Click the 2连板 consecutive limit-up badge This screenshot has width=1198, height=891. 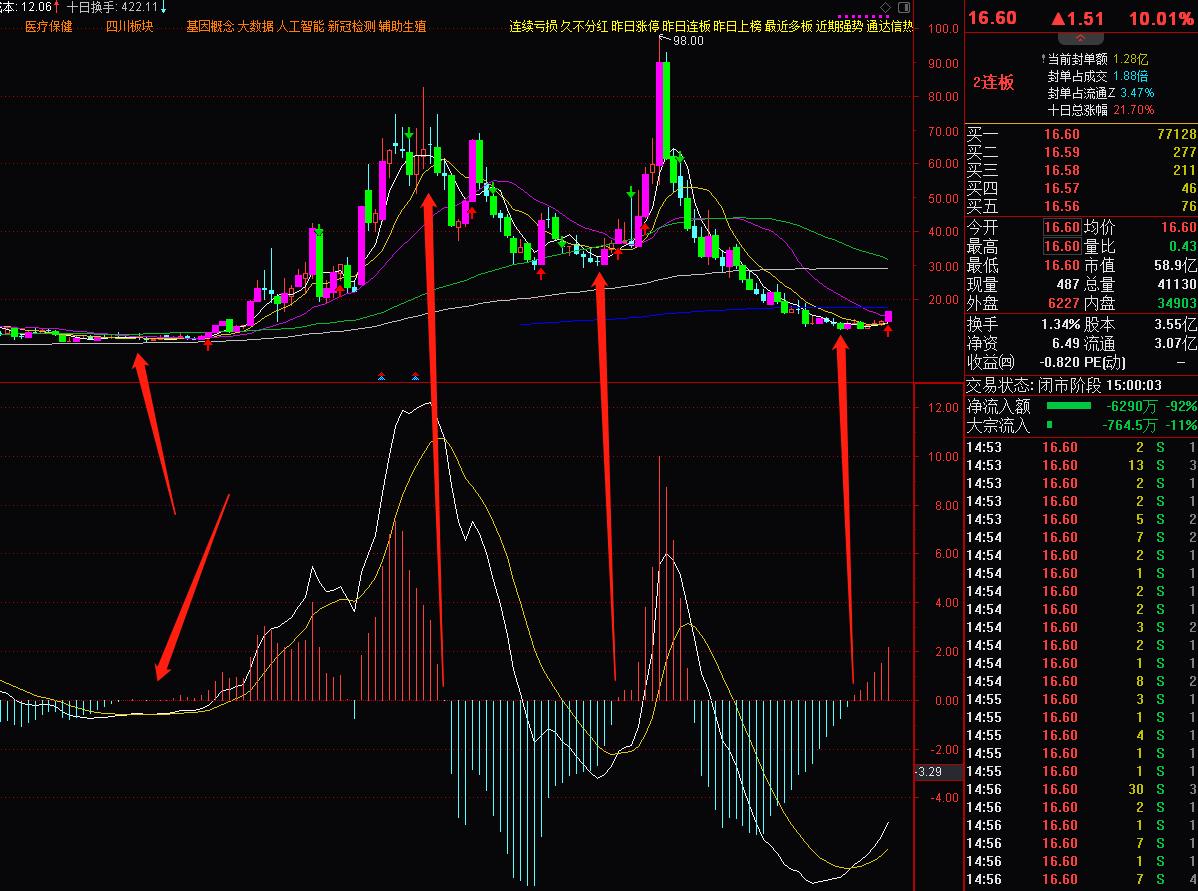[x=993, y=83]
